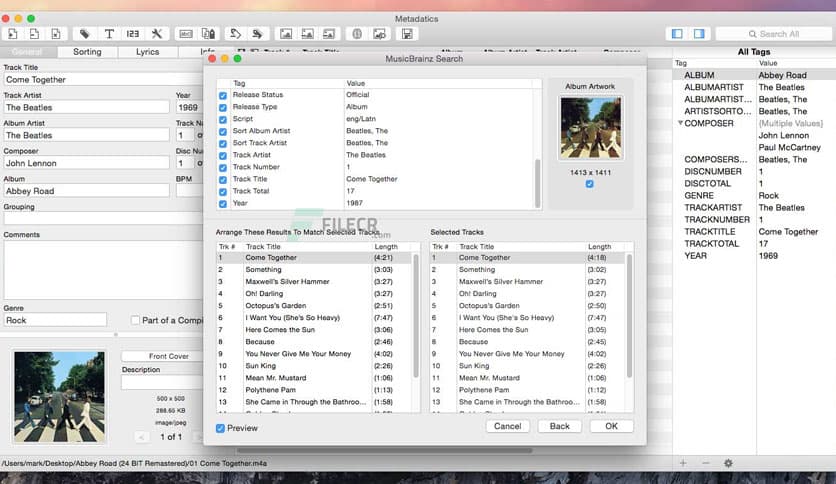
Task: Open the wrench and screwdriver tools icon
Action: pyautogui.click(x=157, y=34)
